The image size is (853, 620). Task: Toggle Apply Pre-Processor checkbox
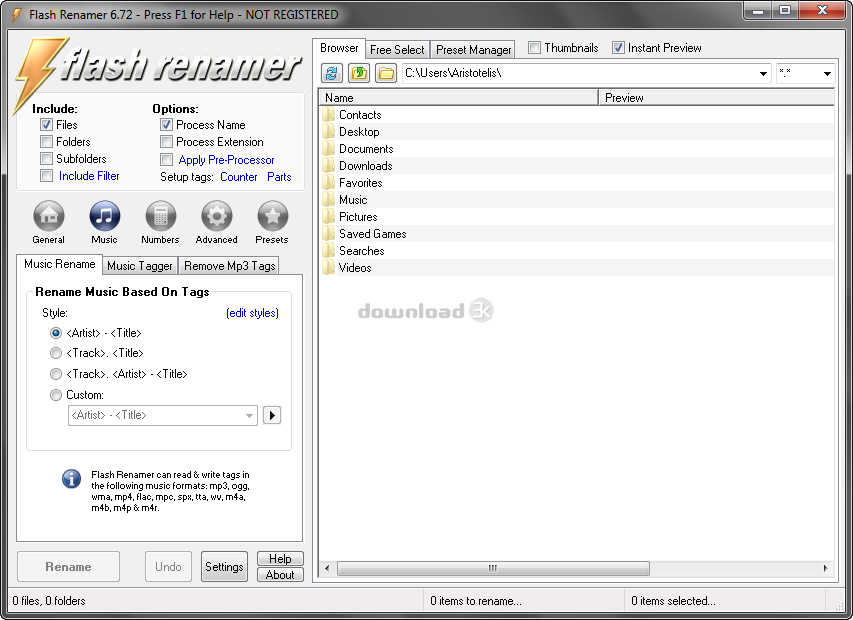click(x=166, y=159)
